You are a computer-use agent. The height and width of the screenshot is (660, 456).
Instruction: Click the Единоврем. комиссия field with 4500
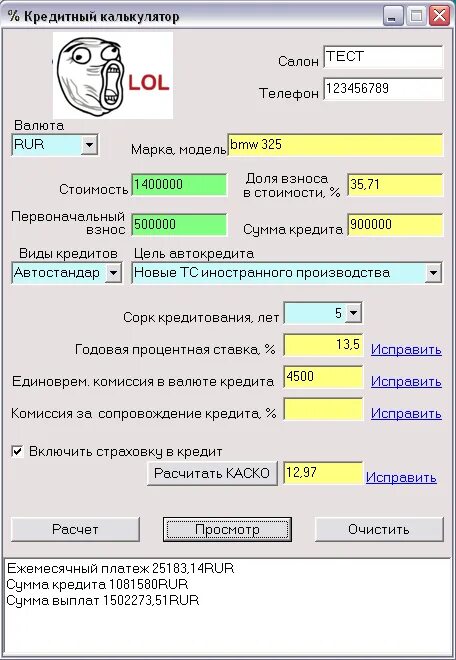323,377
